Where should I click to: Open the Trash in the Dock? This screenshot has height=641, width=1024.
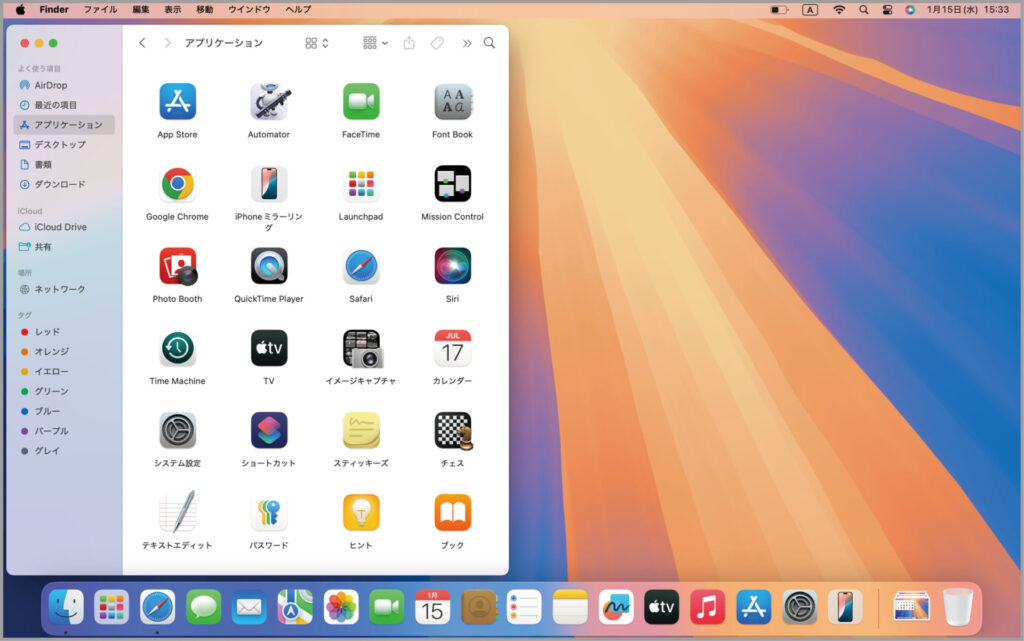click(957, 608)
